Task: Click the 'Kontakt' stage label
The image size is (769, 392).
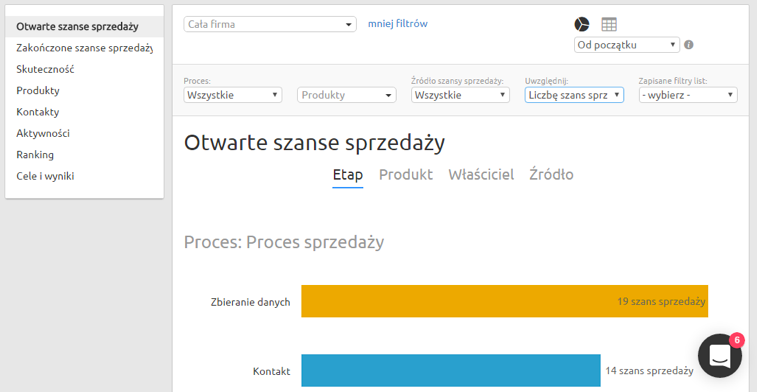Action: [x=271, y=371]
